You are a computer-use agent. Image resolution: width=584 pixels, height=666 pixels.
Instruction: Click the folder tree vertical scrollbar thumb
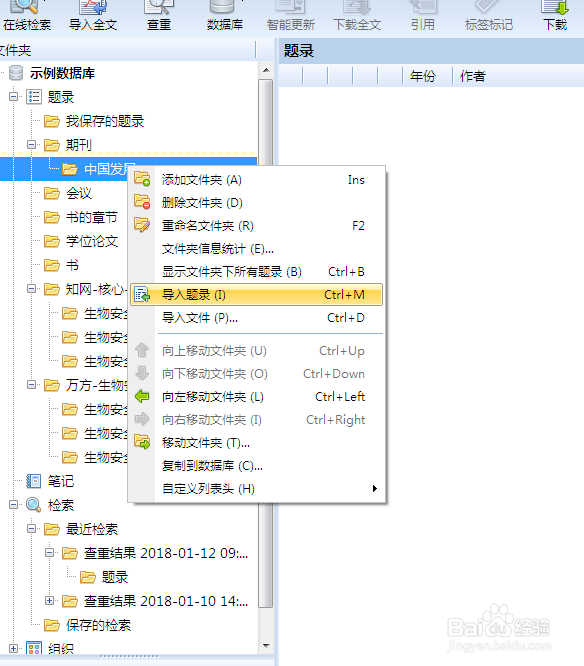pos(266,344)
